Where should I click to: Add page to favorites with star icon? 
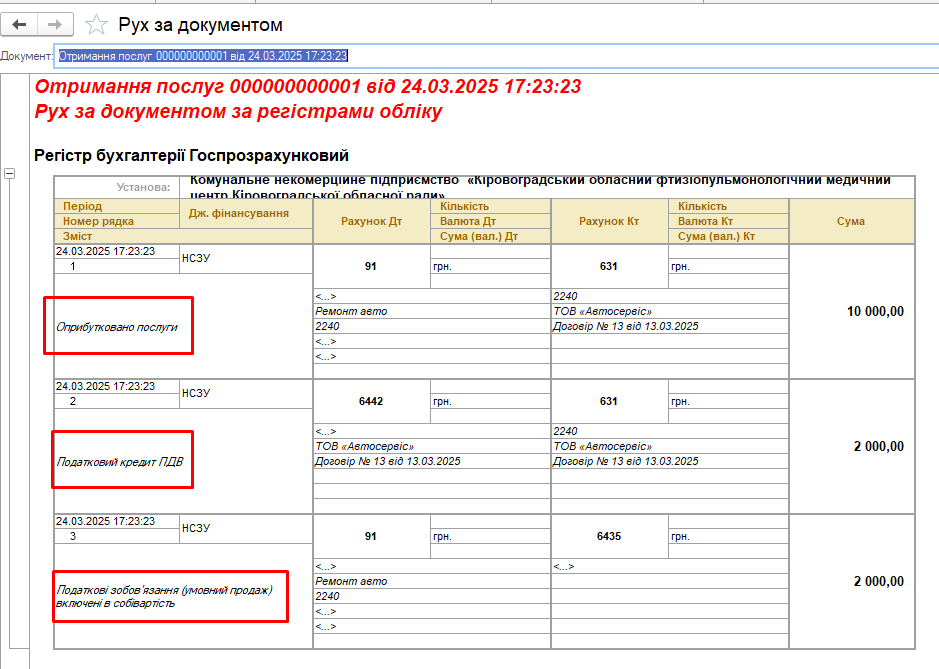[96, 24]
